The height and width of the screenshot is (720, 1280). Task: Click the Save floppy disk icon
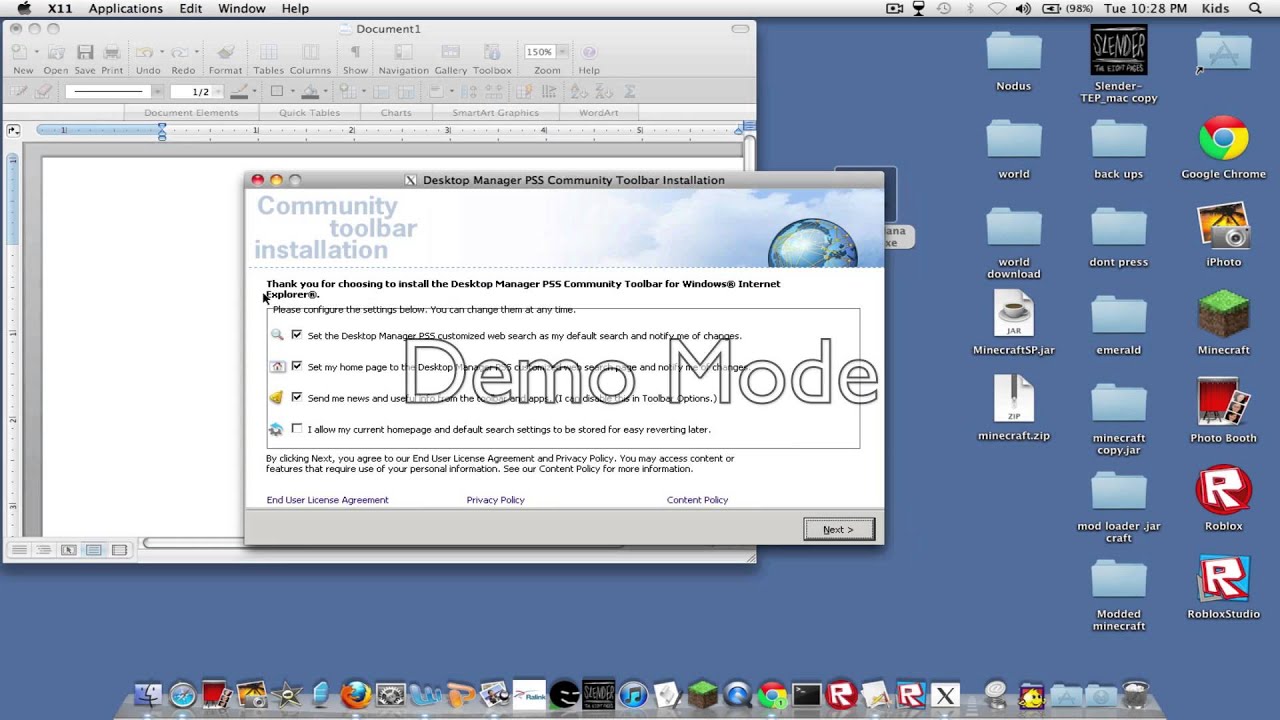click(85, 52)
